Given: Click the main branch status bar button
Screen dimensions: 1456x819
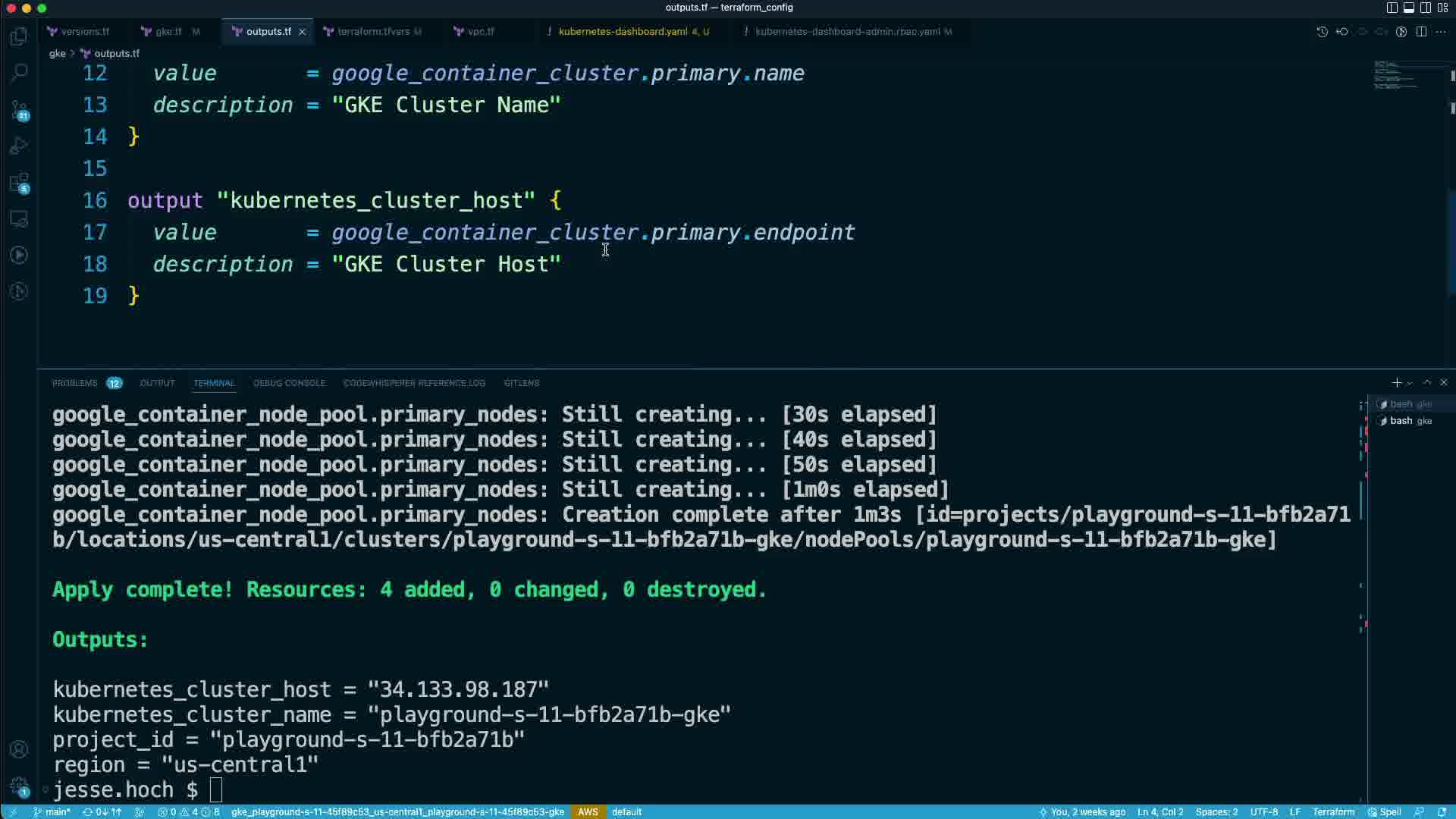Looking at the screenshot, I should [52, 811].
